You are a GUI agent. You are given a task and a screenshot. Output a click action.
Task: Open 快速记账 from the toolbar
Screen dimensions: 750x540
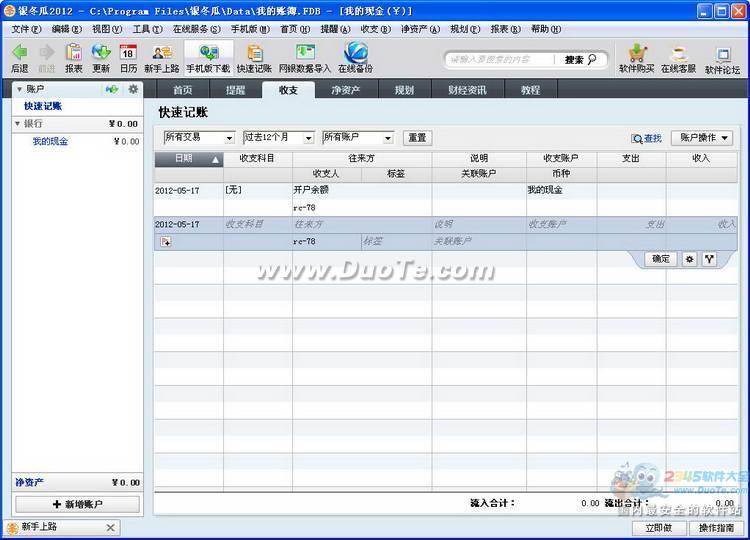pyautogui.click(x=254, y=57)
